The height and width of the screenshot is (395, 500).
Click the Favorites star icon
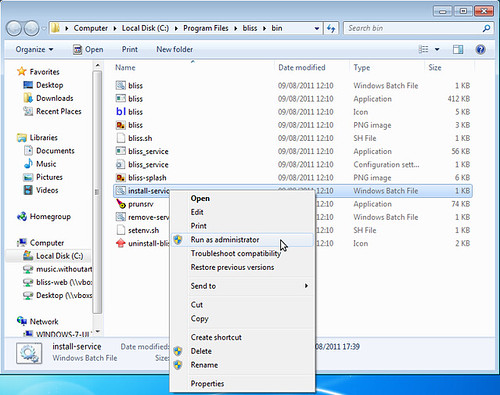(x=22, y=71)
